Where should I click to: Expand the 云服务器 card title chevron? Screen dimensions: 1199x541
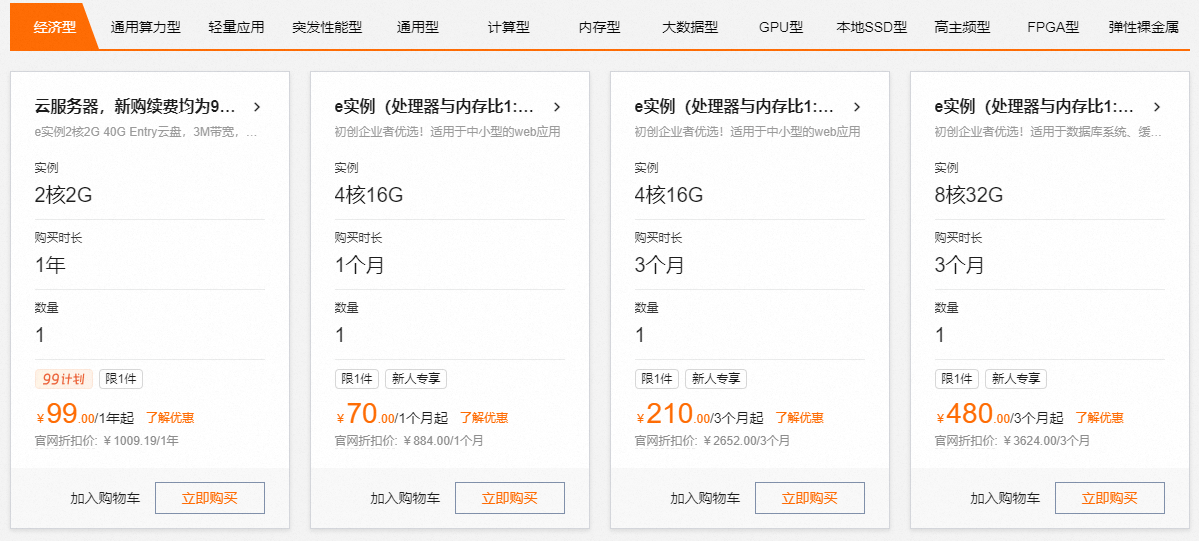click(257, 107)
